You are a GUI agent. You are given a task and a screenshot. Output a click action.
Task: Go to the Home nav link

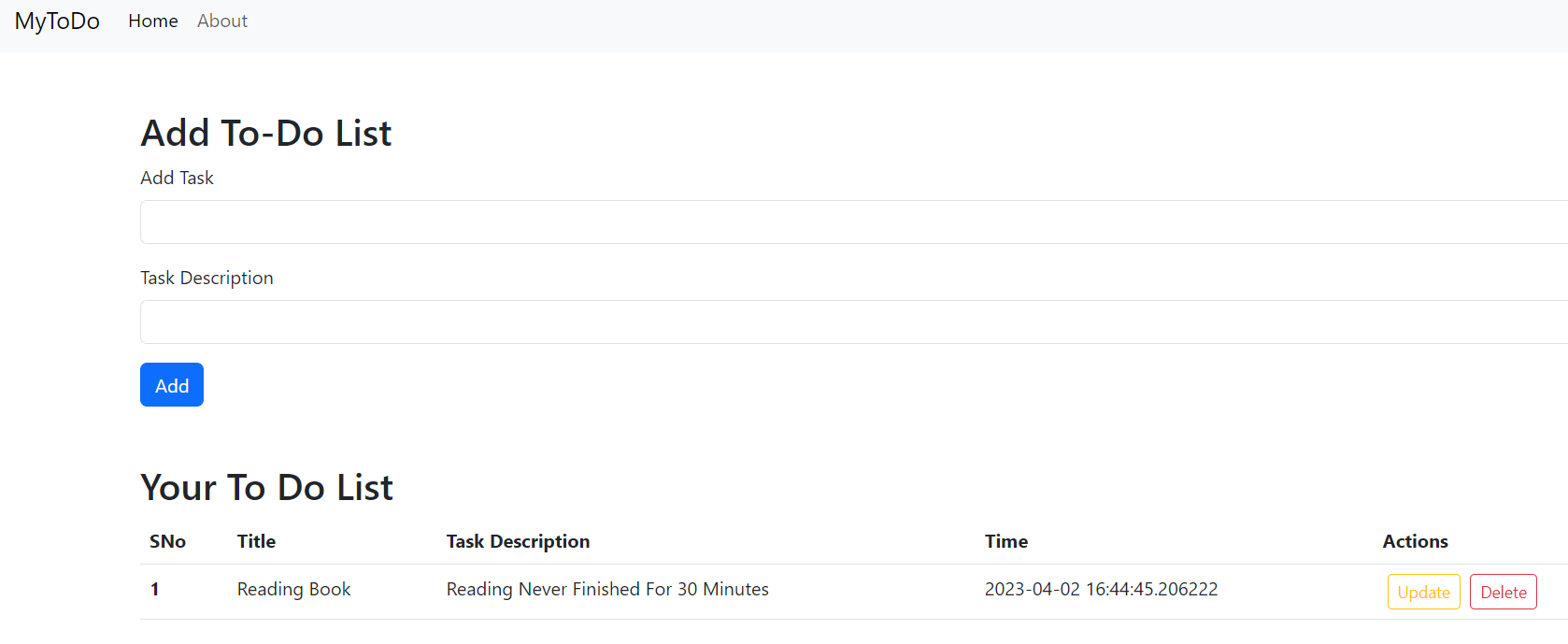(x=153, y=21)
